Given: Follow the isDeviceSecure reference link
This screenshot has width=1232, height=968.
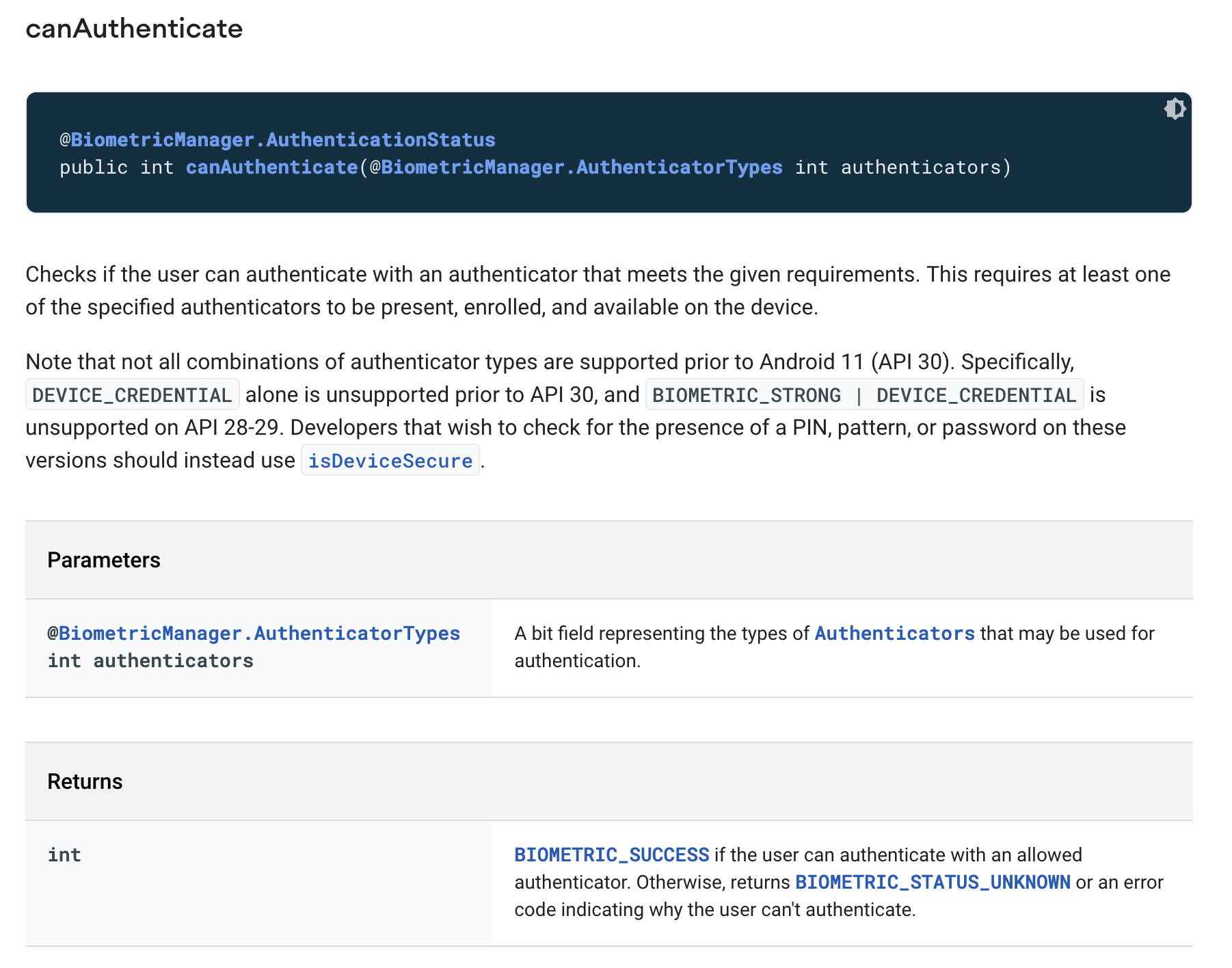Looking at the screenshot, I should tap(390, 460).
